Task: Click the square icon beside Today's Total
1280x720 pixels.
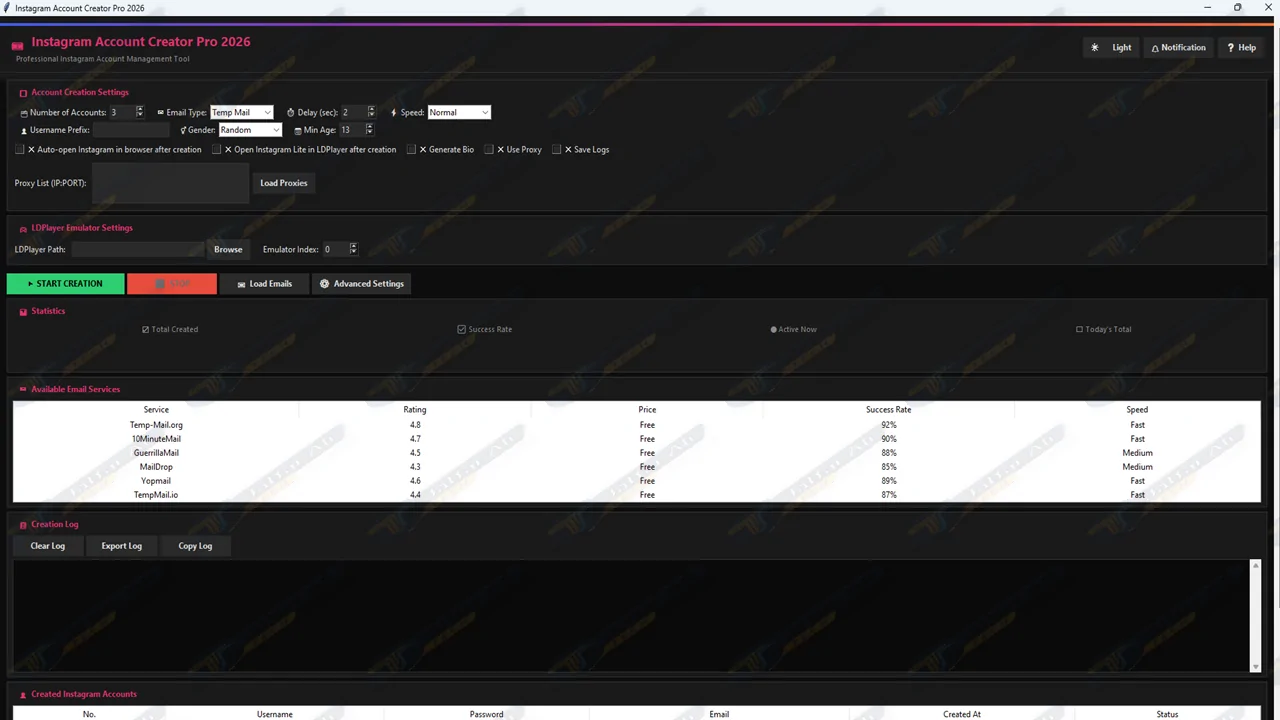Action: (x=1079, y=329)
